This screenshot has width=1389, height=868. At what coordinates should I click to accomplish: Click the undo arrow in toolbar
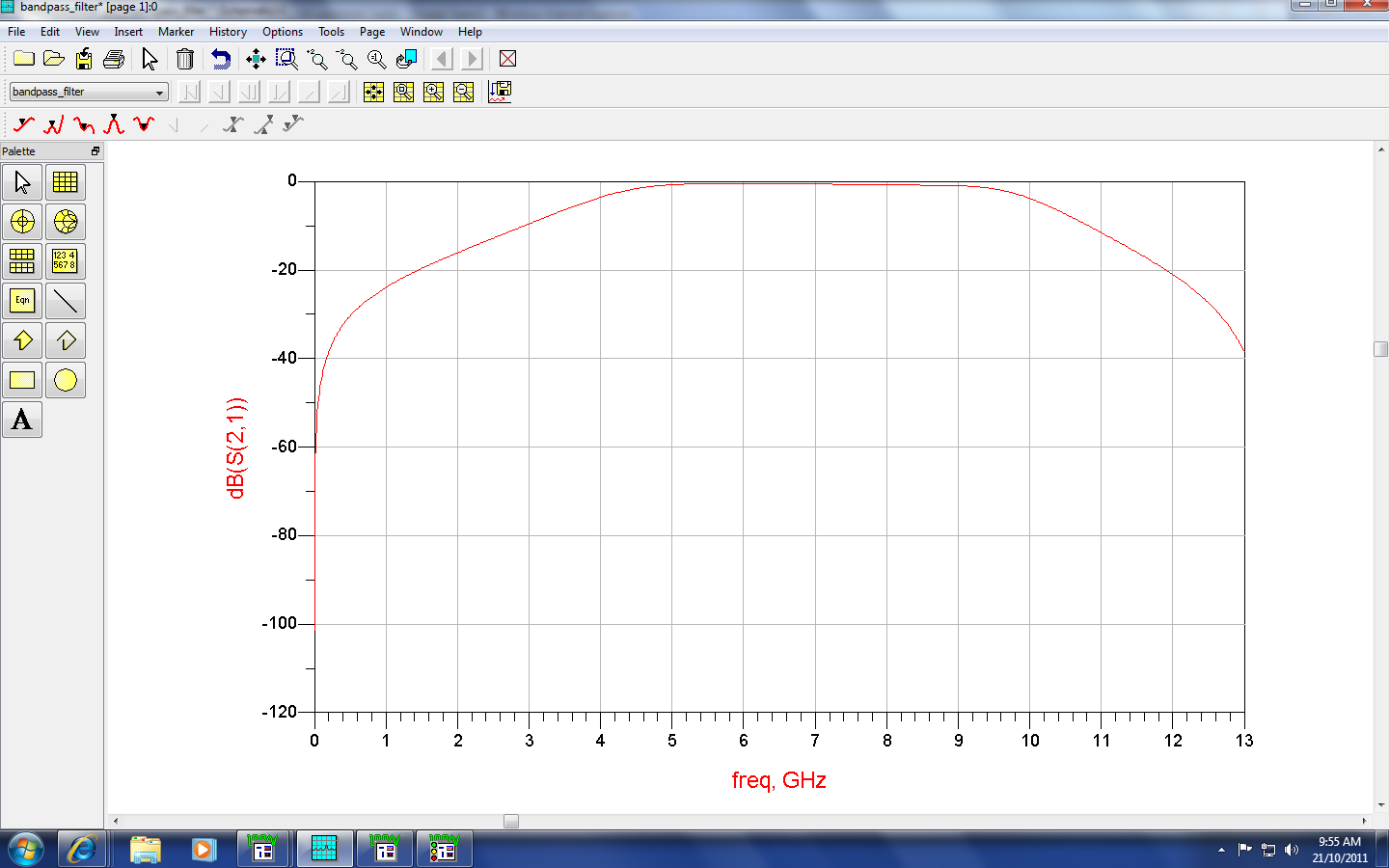click(221, 60)
